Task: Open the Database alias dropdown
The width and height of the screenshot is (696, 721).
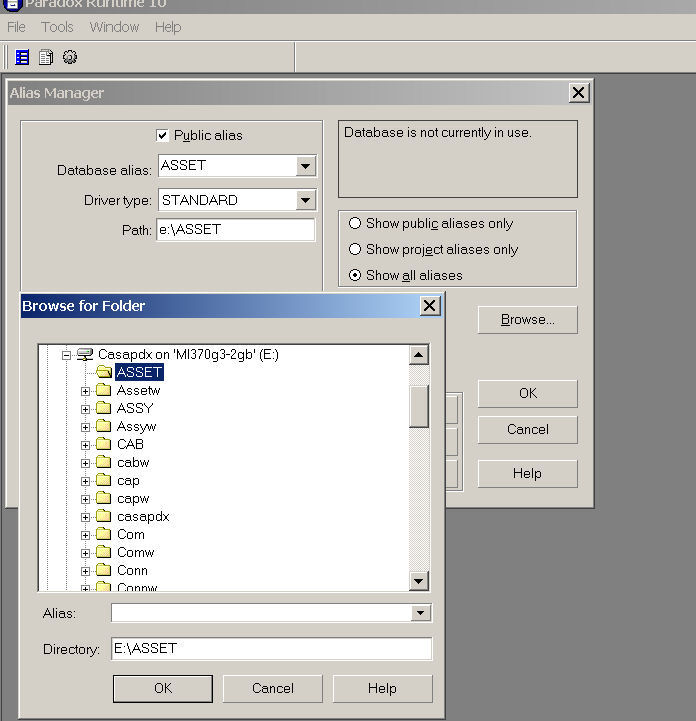Action: coord(305,166)
